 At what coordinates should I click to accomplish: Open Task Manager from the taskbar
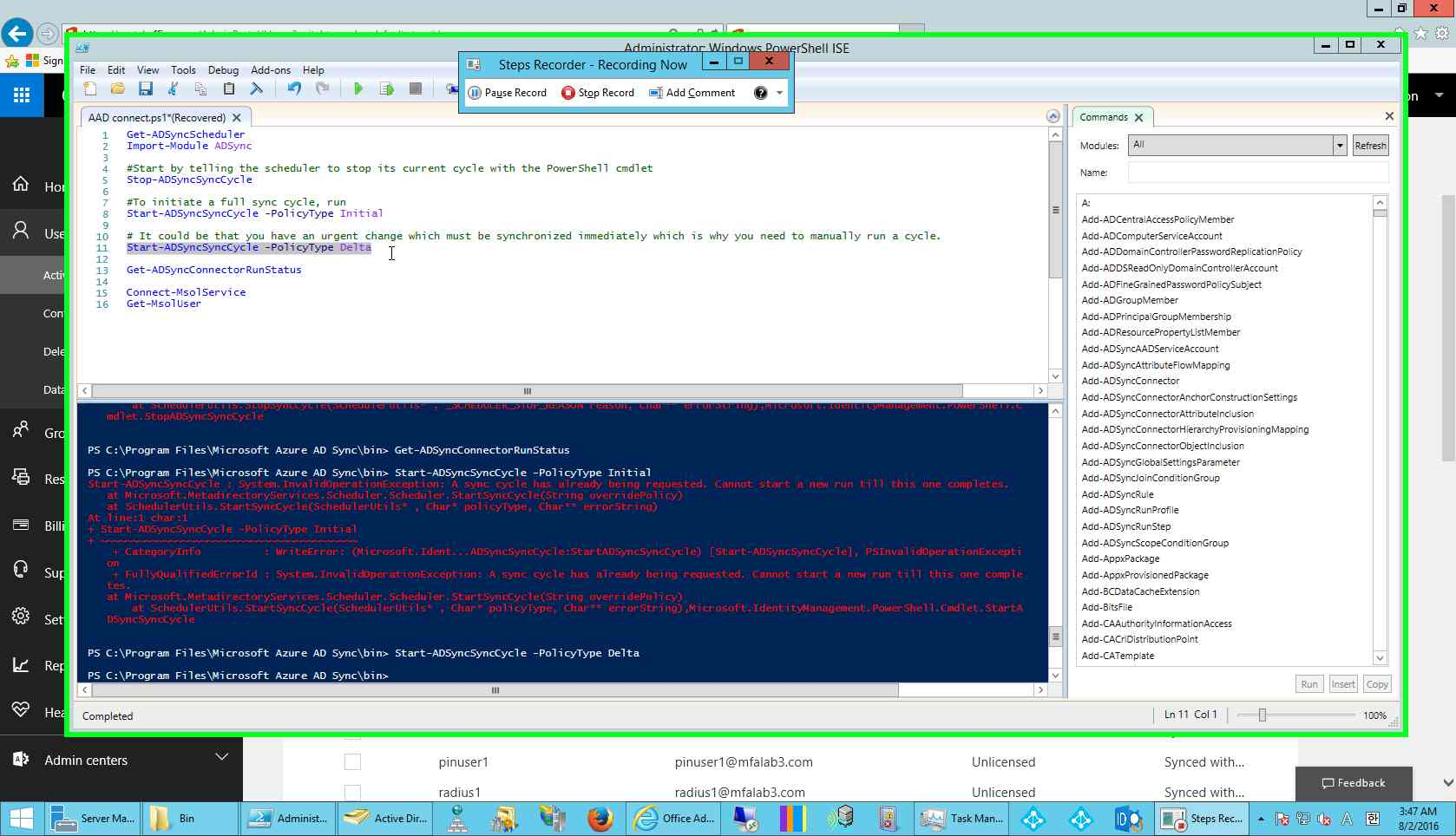pos(963,818)
